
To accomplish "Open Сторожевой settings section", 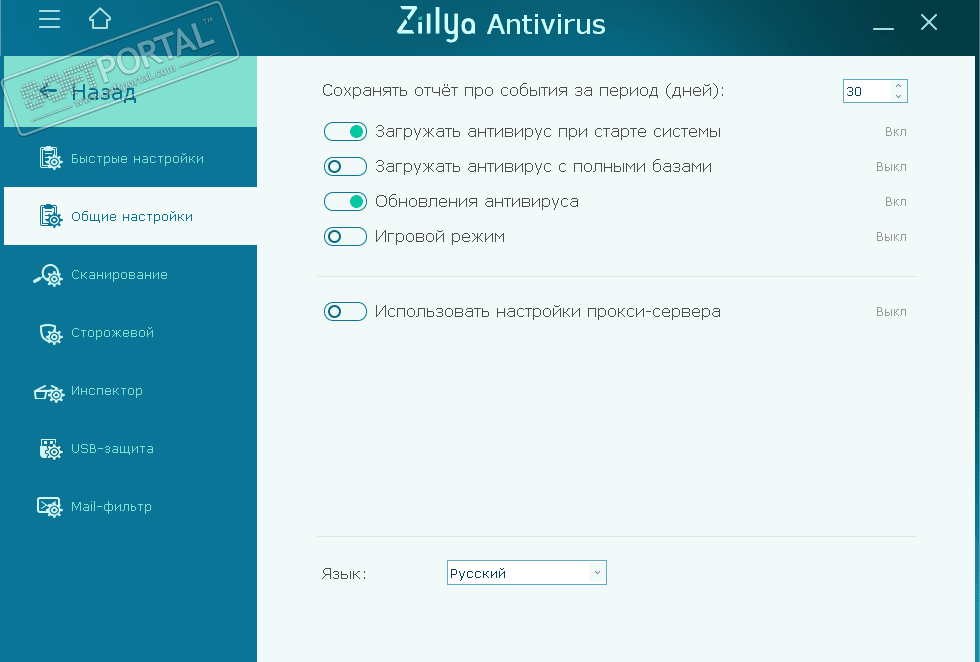I will click(x=130, y=333).
